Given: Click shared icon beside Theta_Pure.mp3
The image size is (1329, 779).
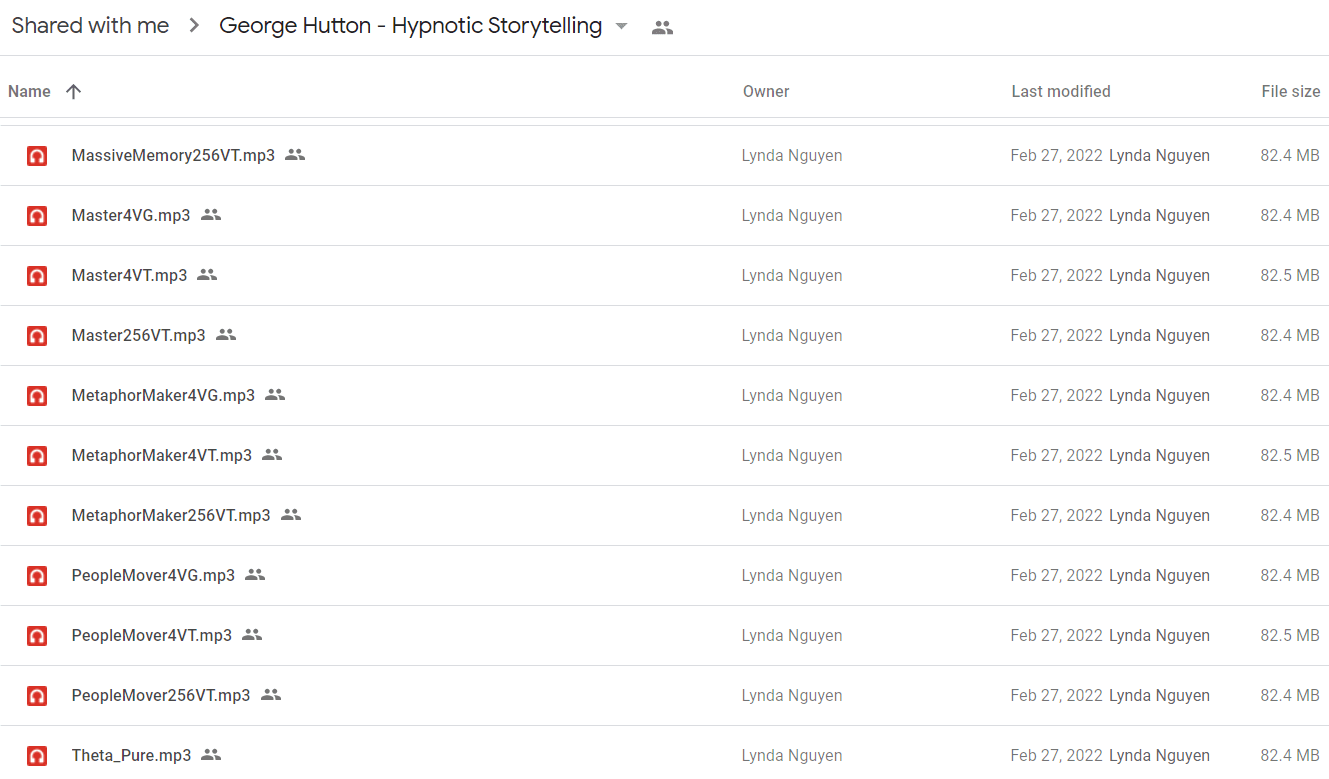Looking at the screenshot, I should 211,755.
